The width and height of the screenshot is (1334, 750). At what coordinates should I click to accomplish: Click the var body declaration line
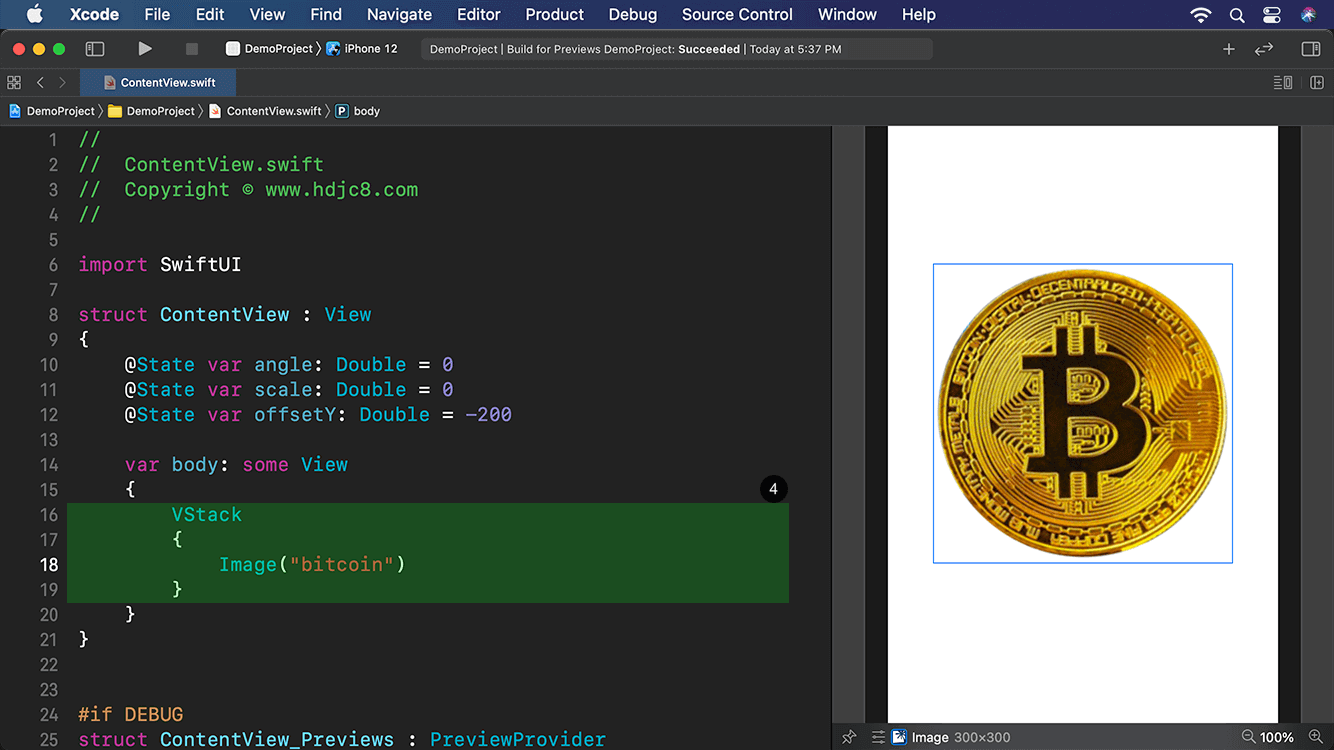[x=236, y=464]
